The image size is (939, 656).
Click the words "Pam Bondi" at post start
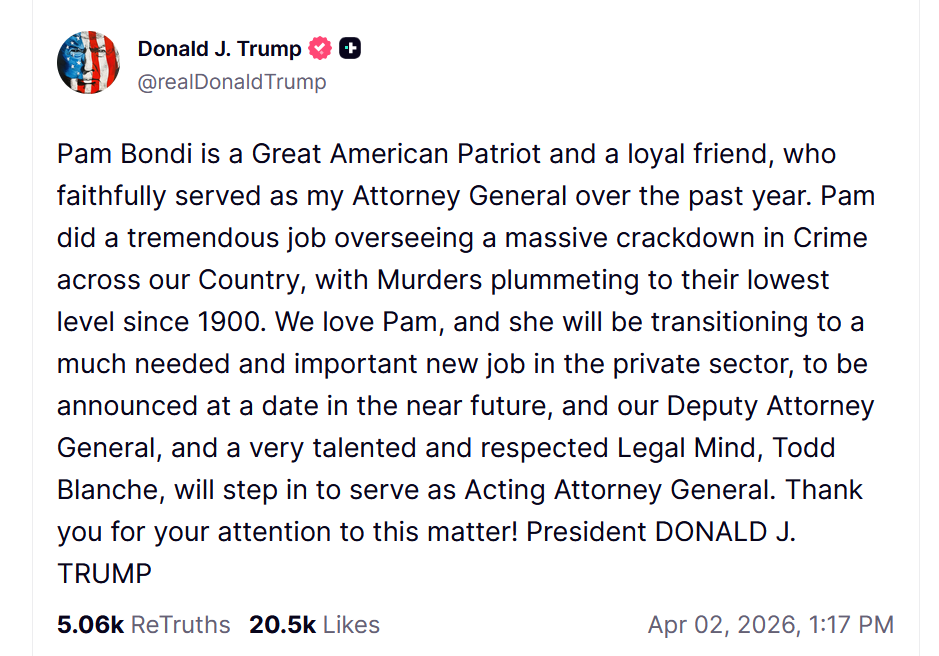125,154
